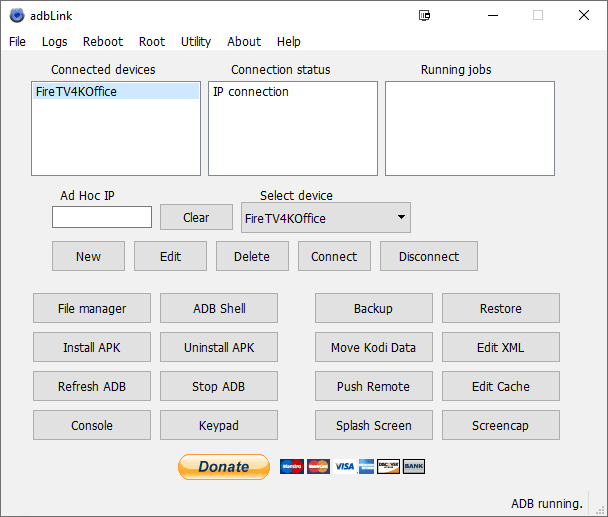Launch the ADB Shell
This screenshot has height=517, width=608.
coord(219,308)
